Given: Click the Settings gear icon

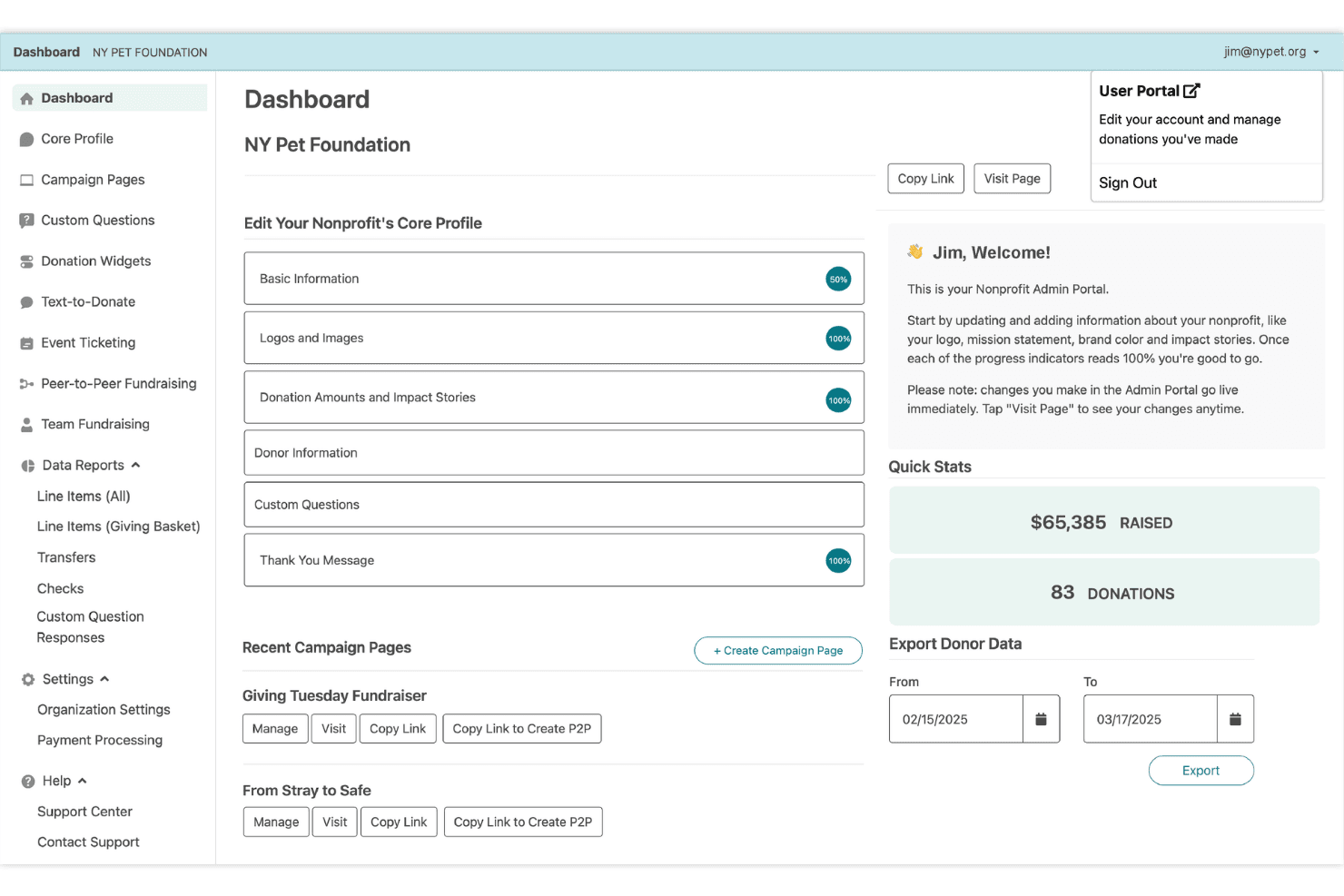Looking at the screenshot, I should (x=28, y=680).
